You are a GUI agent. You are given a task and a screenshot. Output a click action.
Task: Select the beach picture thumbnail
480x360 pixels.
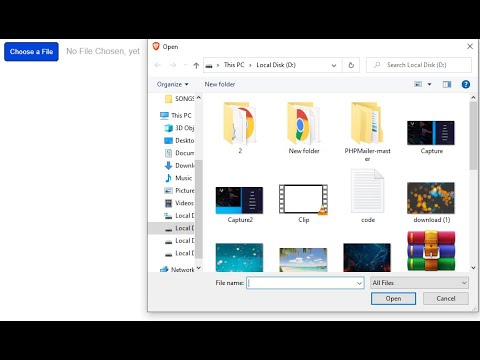303,260
